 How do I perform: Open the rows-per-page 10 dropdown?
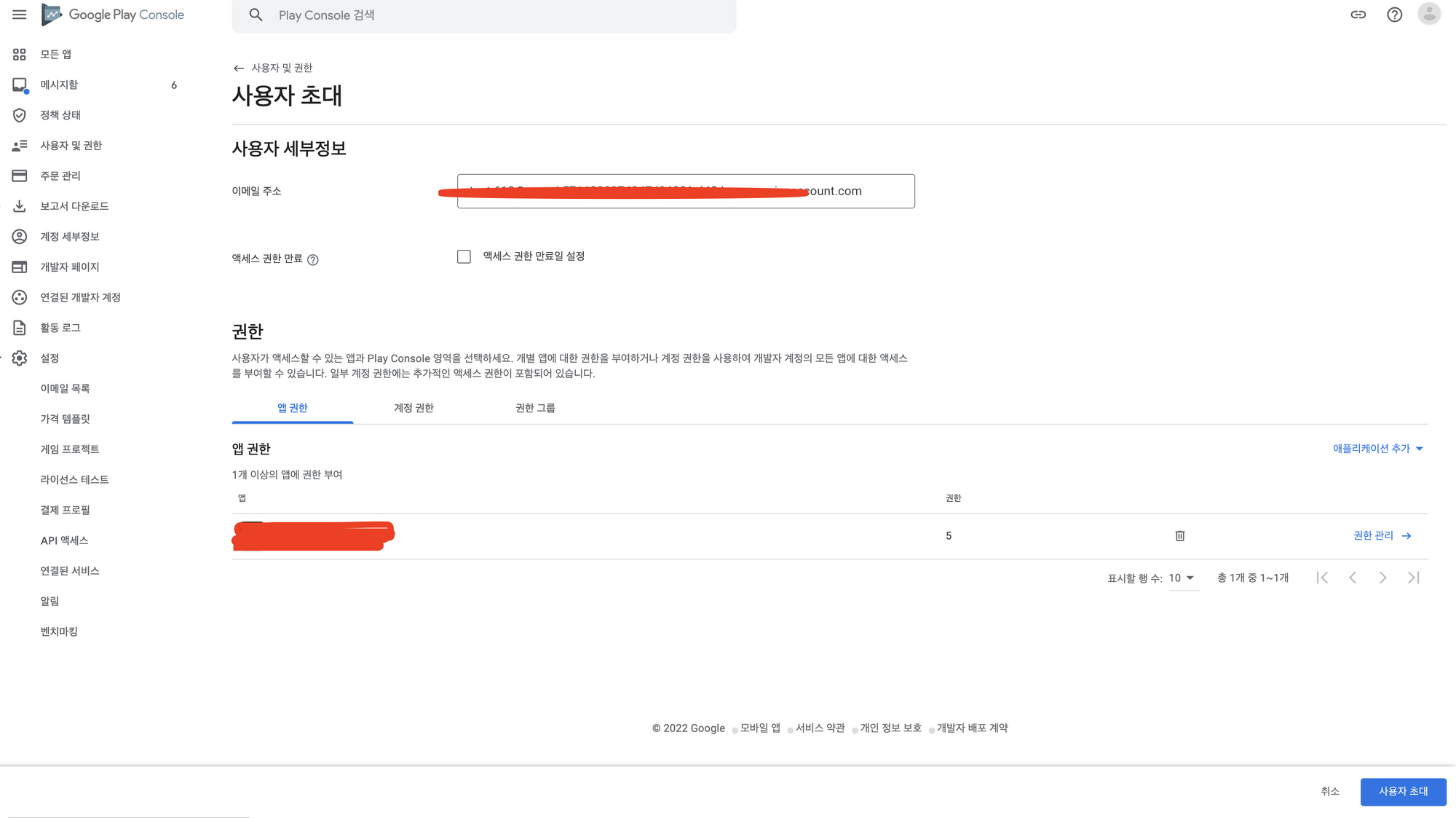tap(1182, 578)
